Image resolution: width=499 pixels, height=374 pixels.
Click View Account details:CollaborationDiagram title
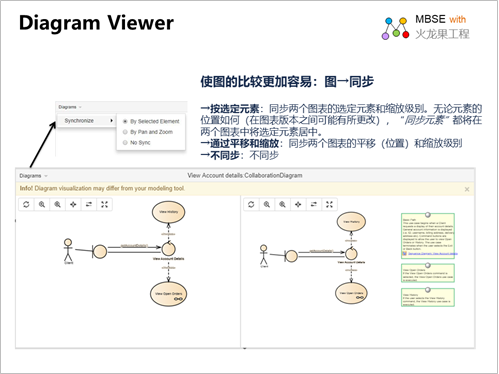(x=245, y=175)
